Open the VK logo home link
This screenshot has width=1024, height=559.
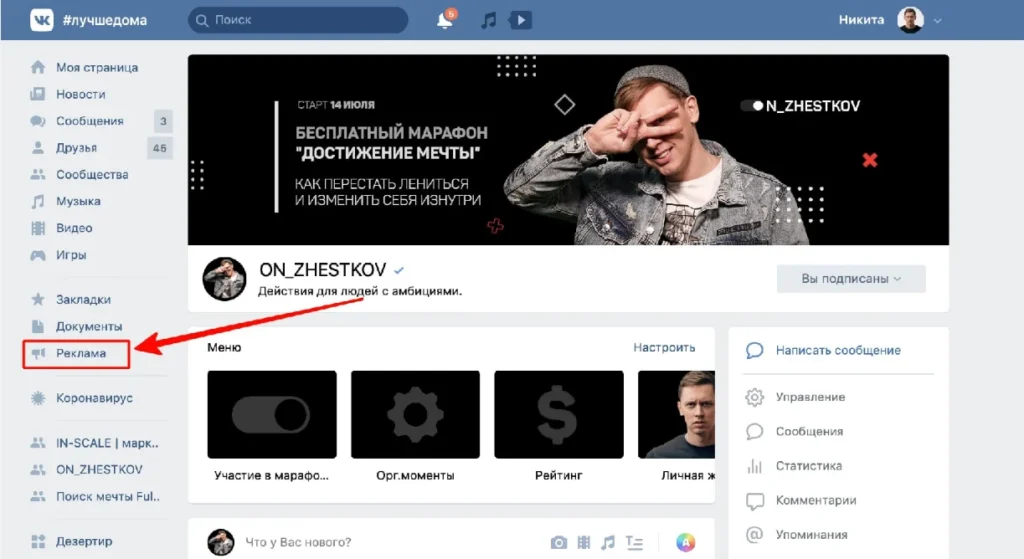[x=42, y=20]
